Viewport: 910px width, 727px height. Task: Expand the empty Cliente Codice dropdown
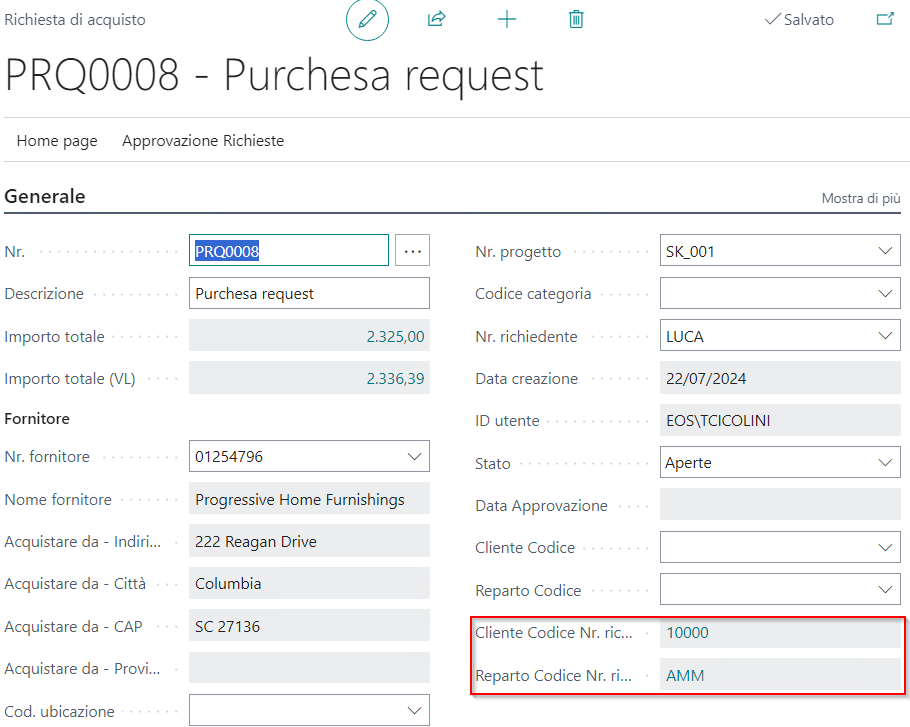point(884,547)
